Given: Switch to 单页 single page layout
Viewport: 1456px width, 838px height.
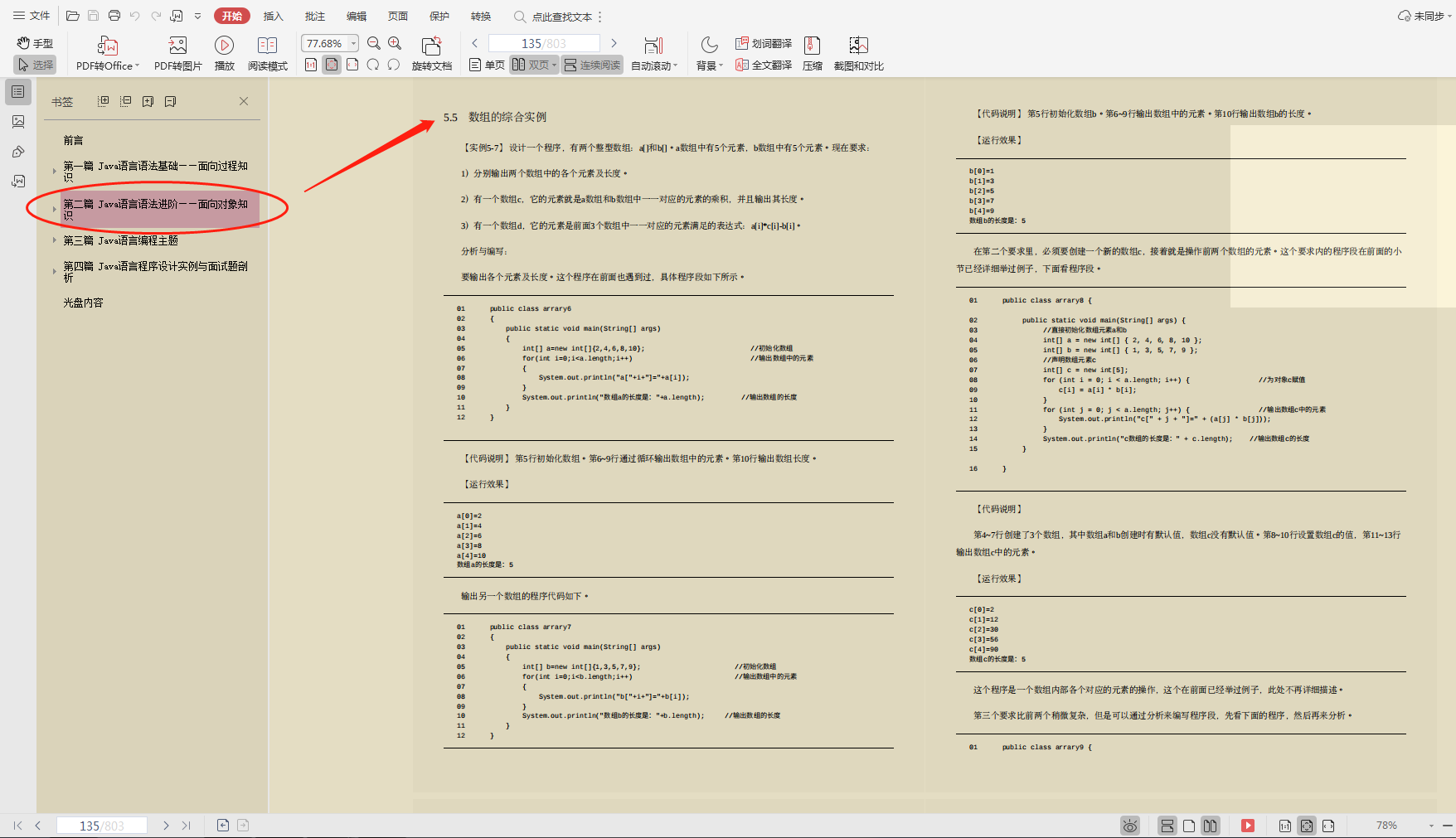Looking at the screenshot, I should pos(487,65).
